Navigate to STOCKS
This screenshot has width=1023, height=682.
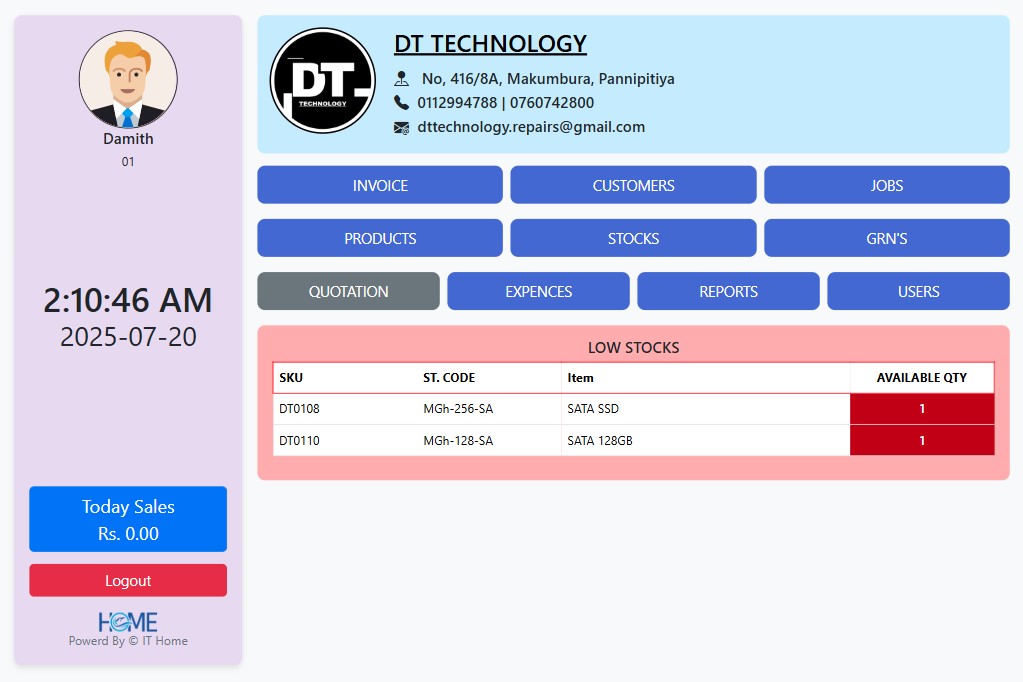[633, 238]
